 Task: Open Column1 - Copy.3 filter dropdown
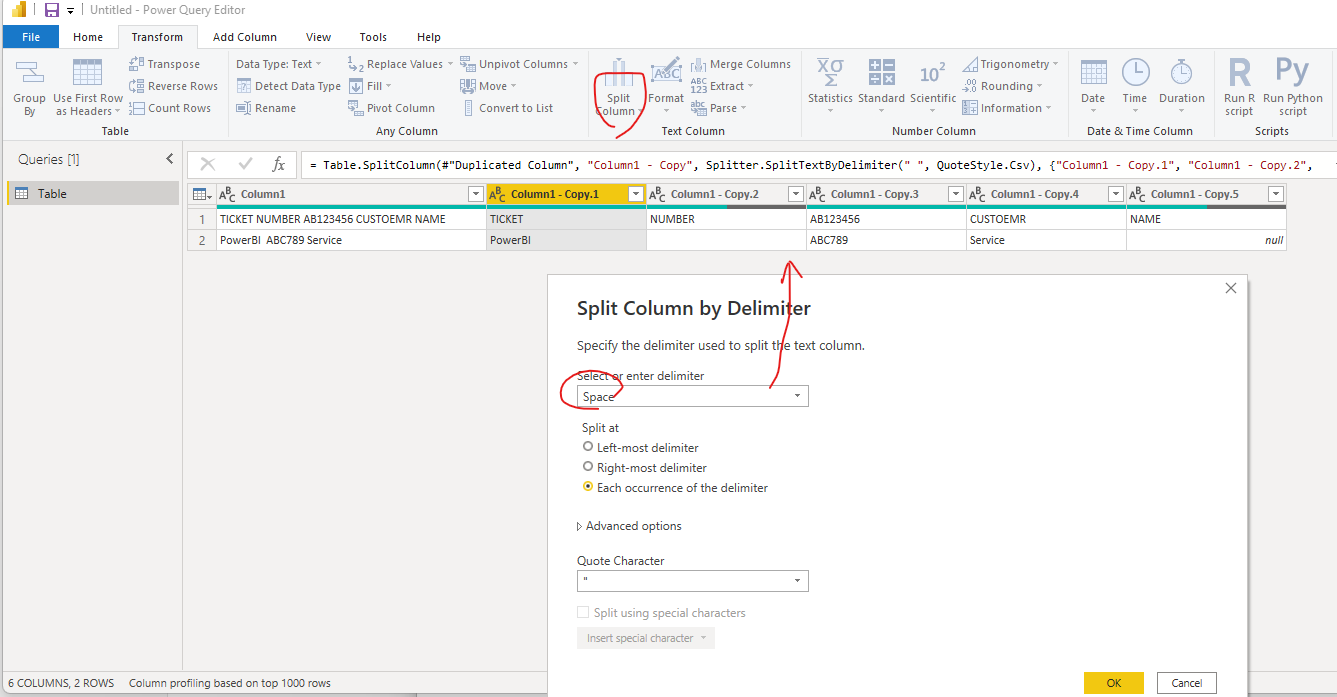point(956,194)
